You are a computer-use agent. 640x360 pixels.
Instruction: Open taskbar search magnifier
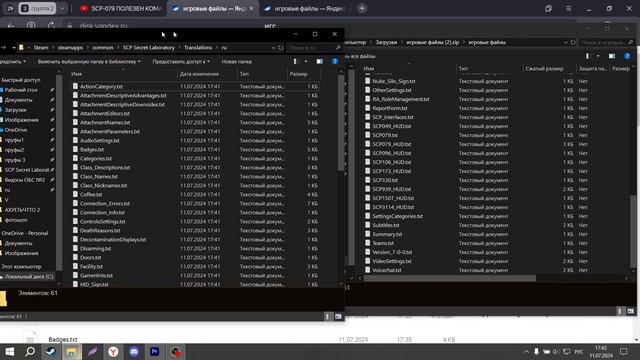(30, 351)
